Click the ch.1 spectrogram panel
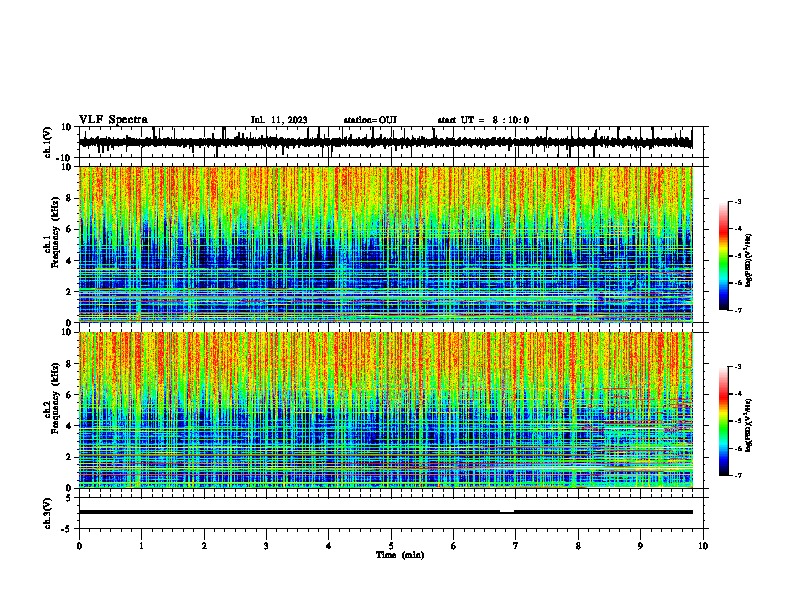This screenshot has height=612, width=792. 385,244
